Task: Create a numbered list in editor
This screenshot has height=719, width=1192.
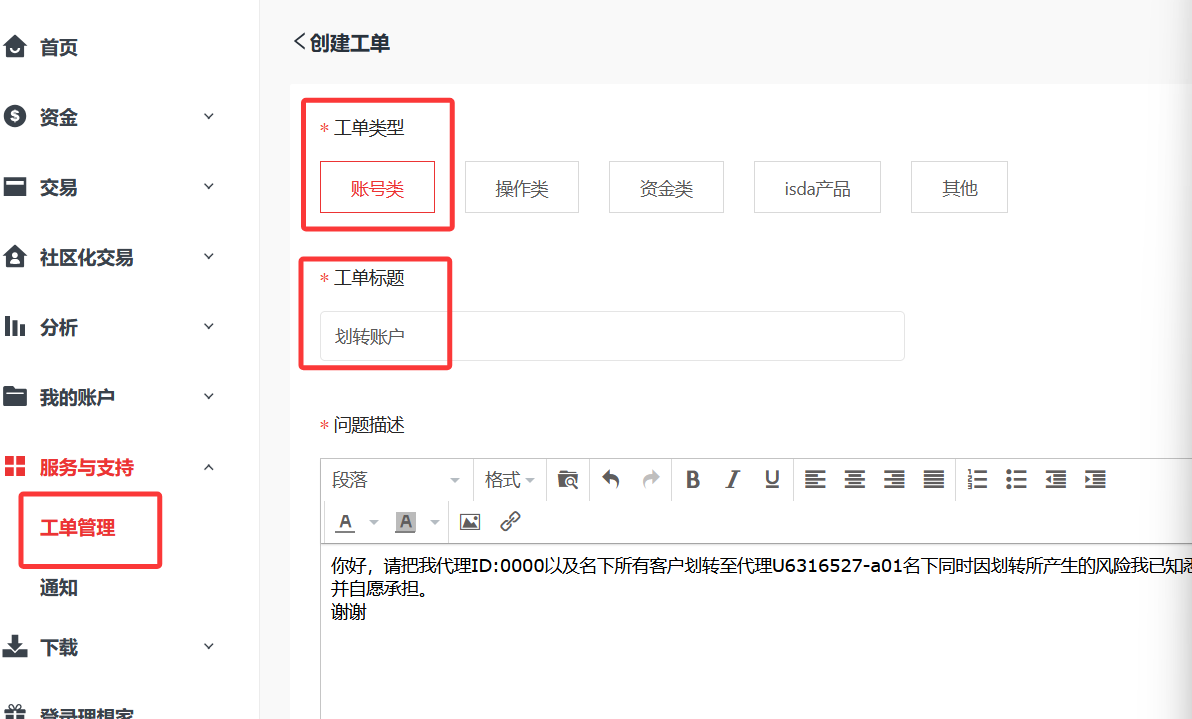Action: pos(977,480)
